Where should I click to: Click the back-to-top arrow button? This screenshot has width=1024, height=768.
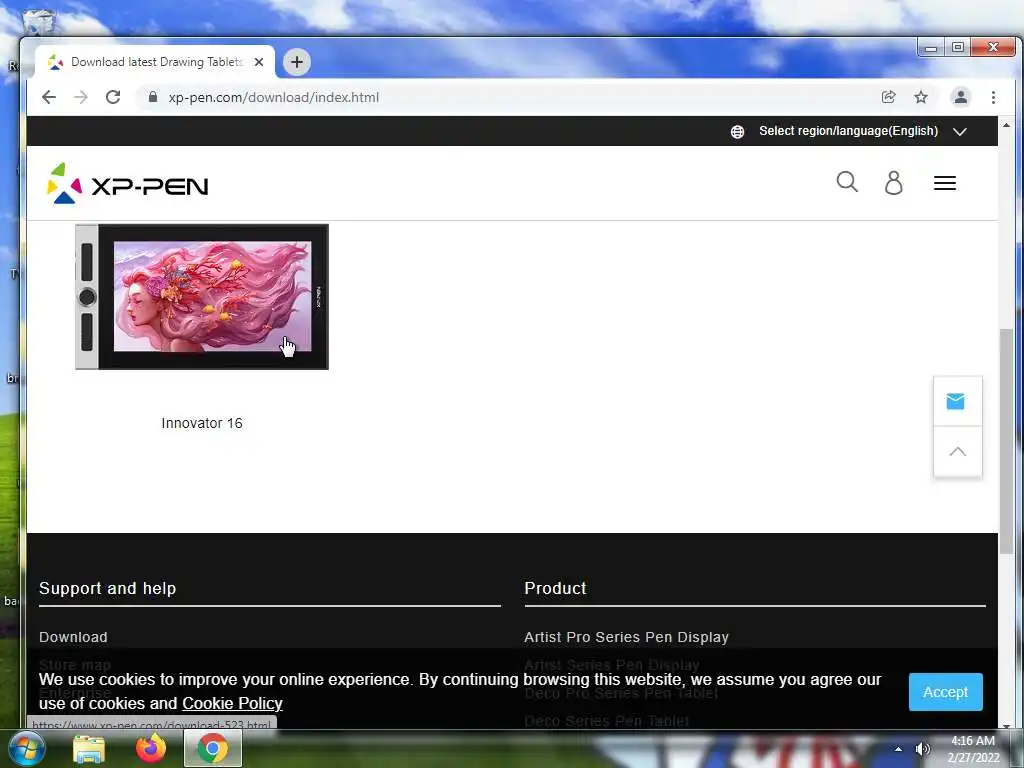pos(957,451)
